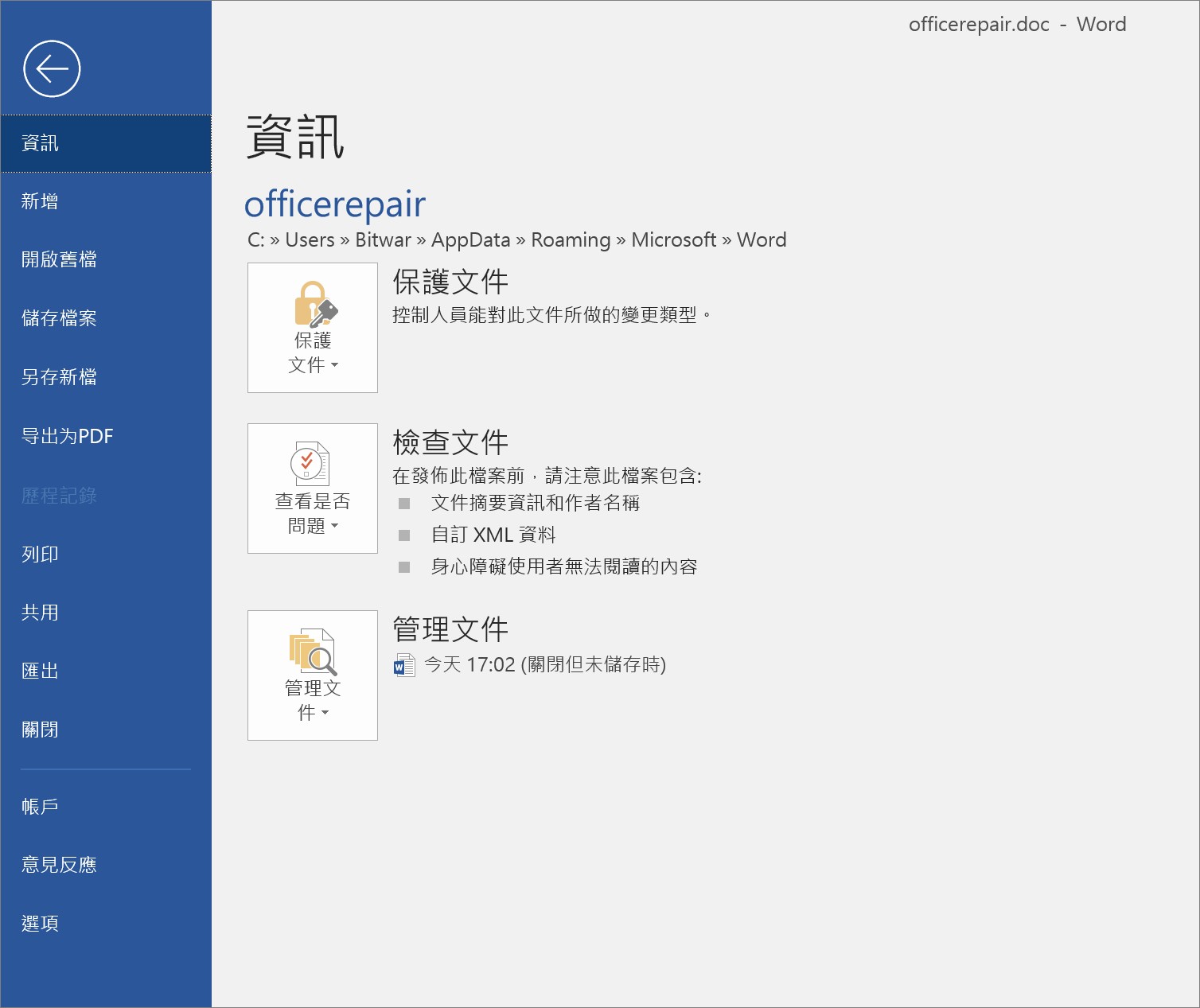Open the 列印 page

[106, 555]
